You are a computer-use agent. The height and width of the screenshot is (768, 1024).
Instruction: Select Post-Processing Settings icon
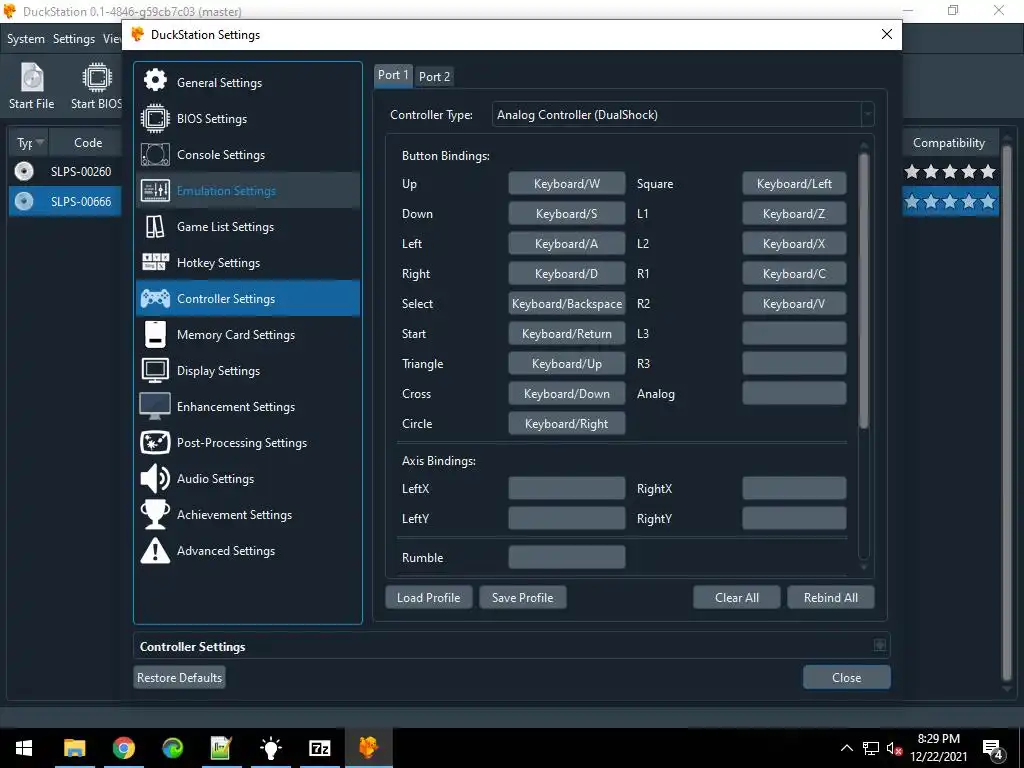[155, 443]
